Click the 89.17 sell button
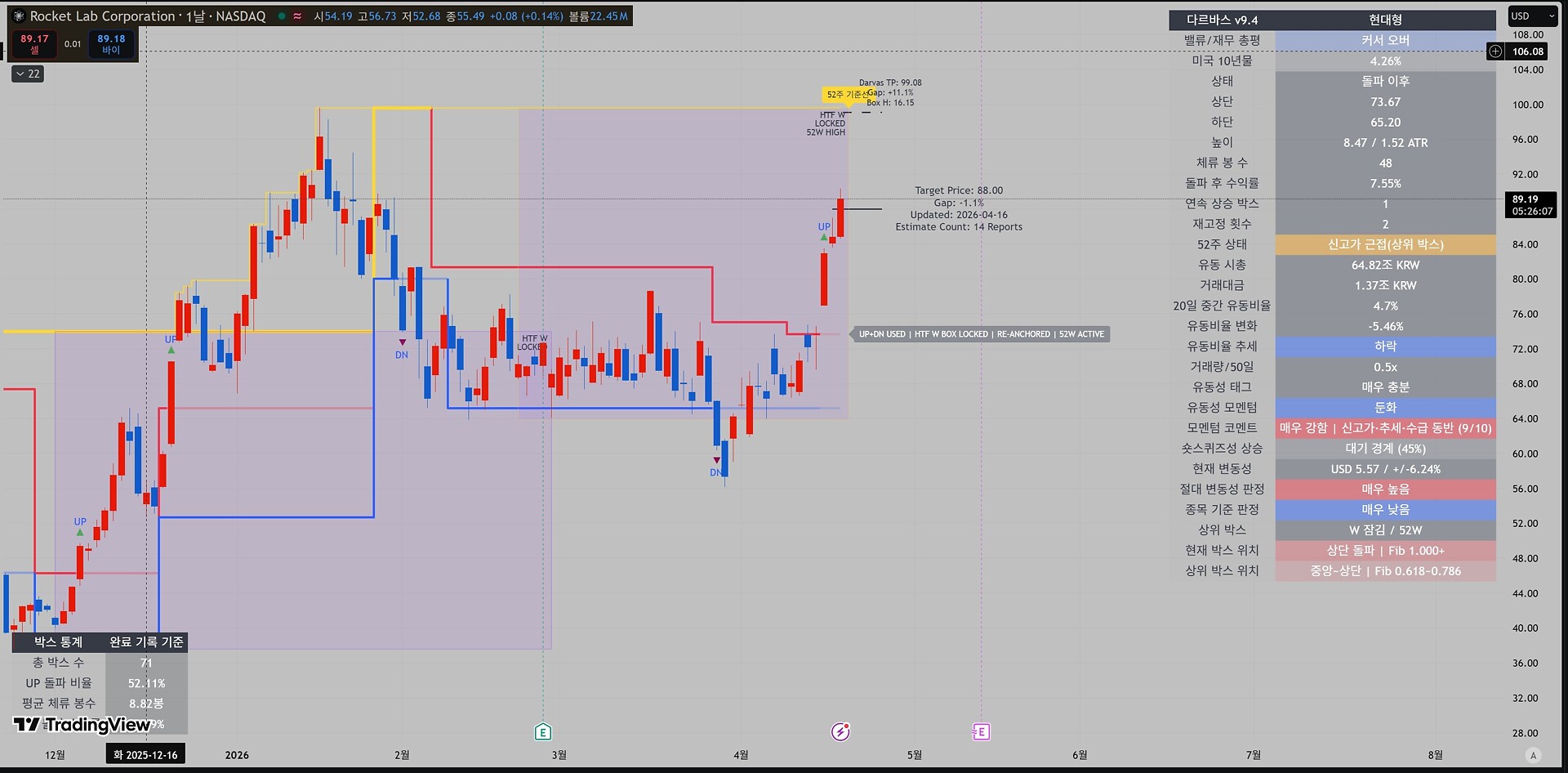Screen dimensions: 1568x773 34,44
